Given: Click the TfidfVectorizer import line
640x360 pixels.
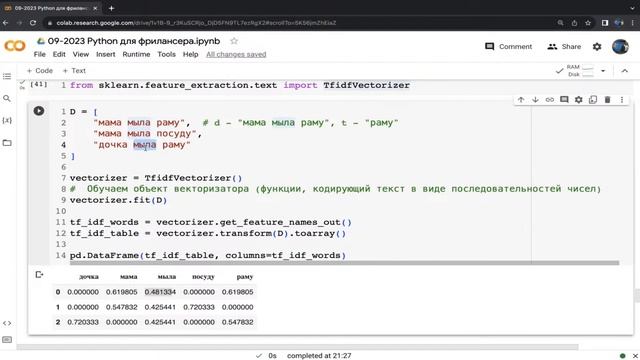Looking at the screenshot, I should 240,85.
